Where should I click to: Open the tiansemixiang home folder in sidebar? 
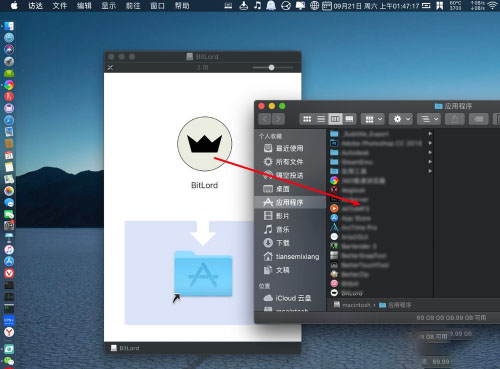click(289, 257)
